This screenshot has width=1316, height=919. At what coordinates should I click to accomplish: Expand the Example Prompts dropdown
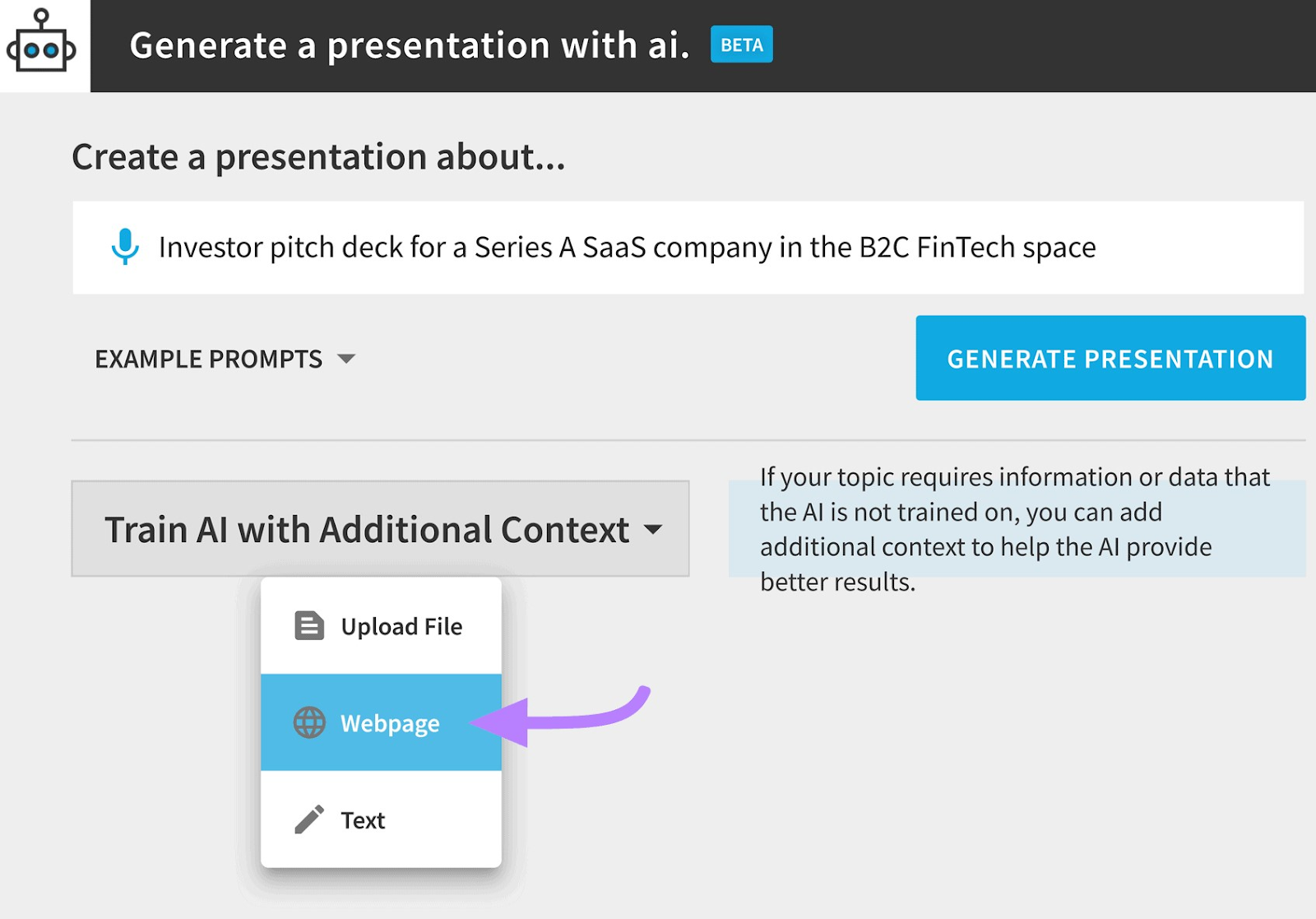(x=209, y=359)
